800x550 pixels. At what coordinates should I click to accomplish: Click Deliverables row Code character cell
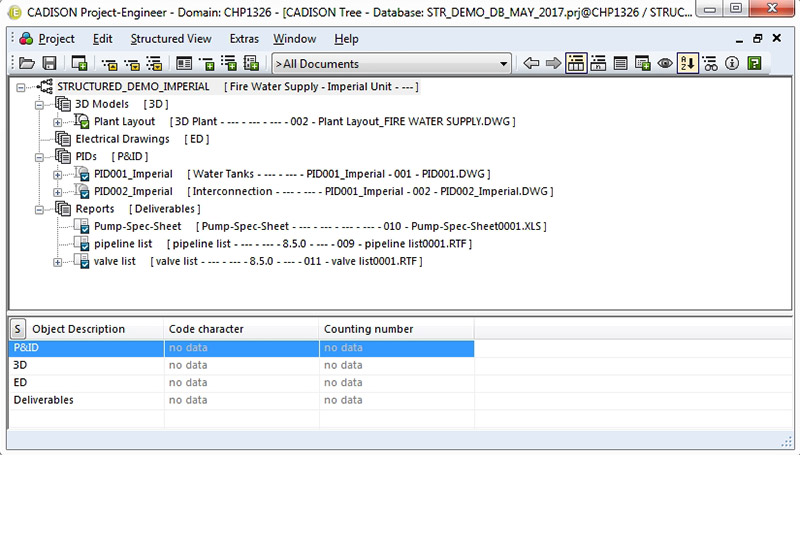tap(241, 400)
